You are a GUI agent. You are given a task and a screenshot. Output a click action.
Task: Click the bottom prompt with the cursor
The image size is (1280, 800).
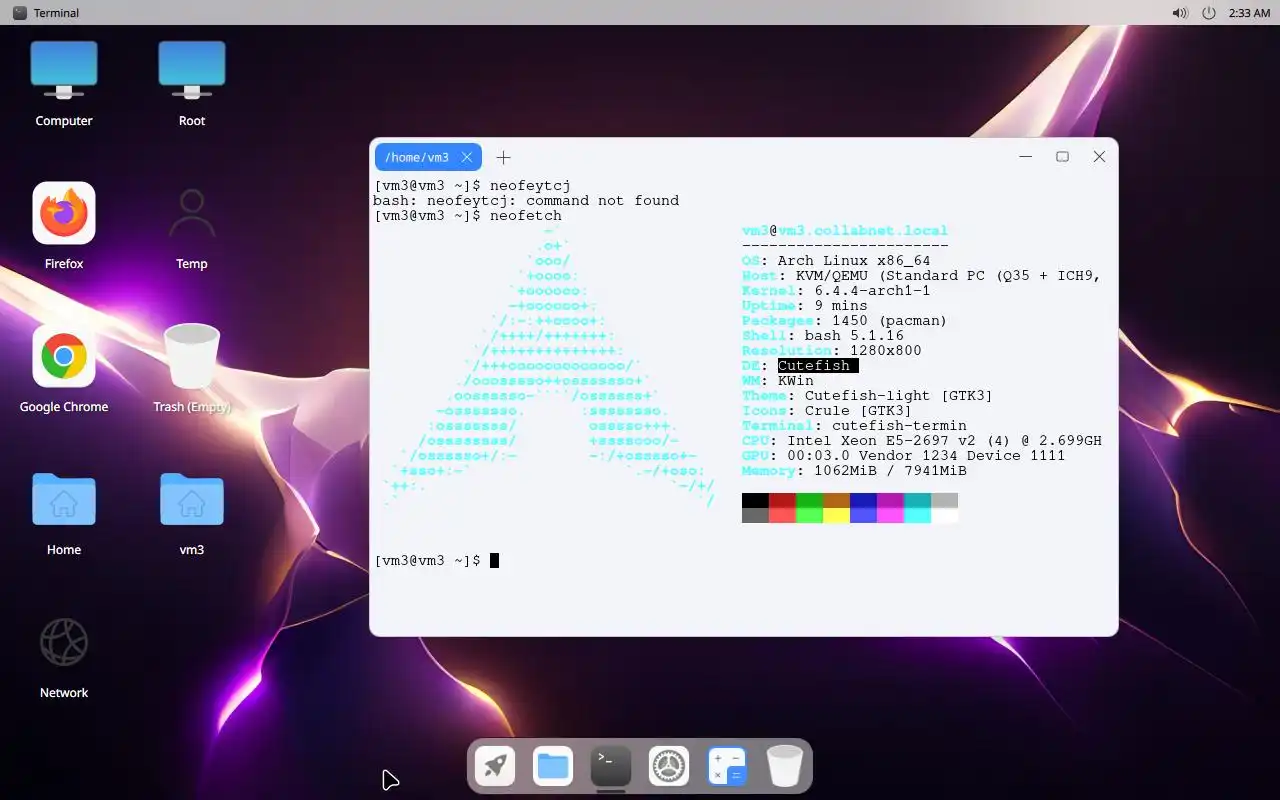tap(436, 561)
